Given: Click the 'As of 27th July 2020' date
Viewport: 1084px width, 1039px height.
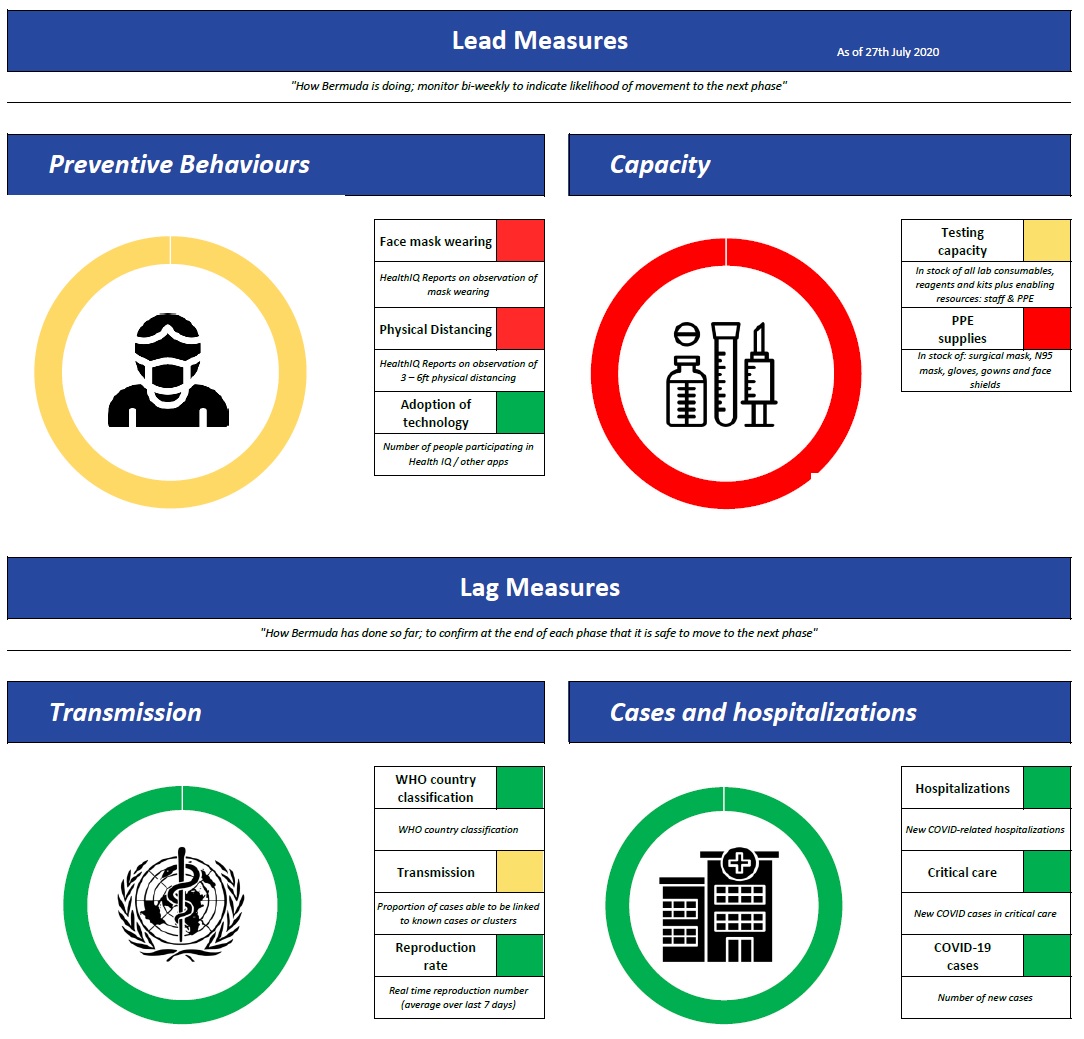Looking at the screenshot, I should pyautogui.click(x=888, y=52).
